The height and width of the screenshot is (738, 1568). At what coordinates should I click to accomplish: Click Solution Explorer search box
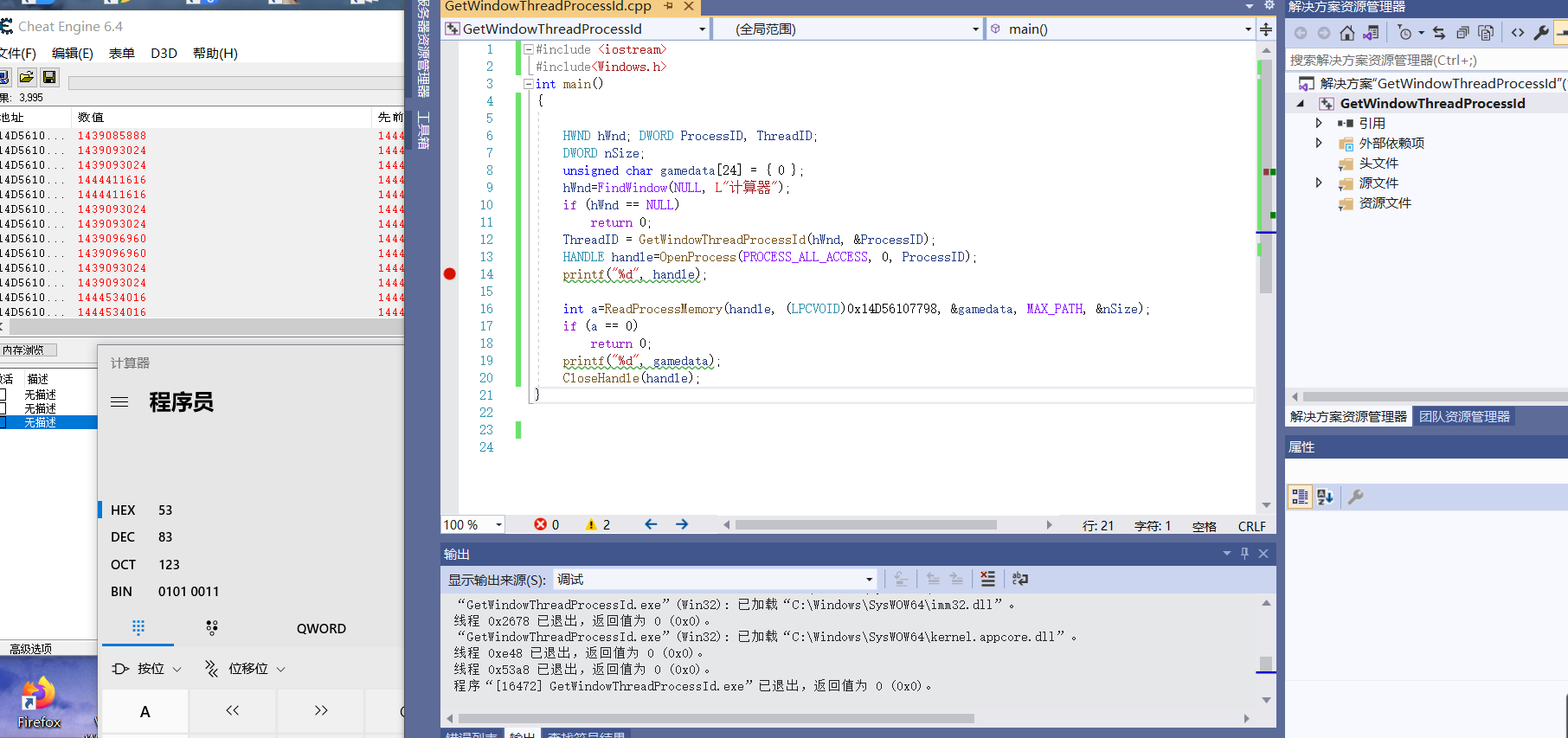coord(1426,61)
